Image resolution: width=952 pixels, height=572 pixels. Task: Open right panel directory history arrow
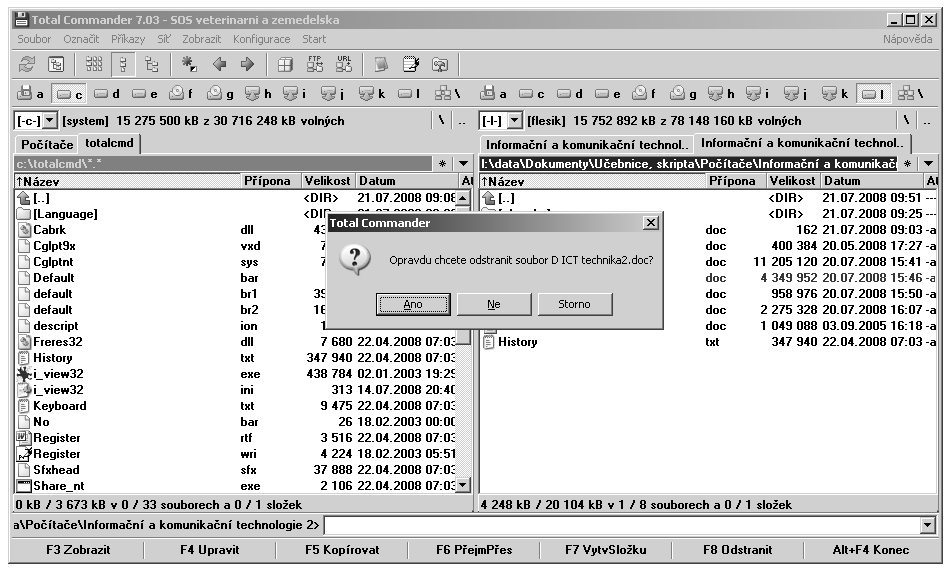point(928,163)
